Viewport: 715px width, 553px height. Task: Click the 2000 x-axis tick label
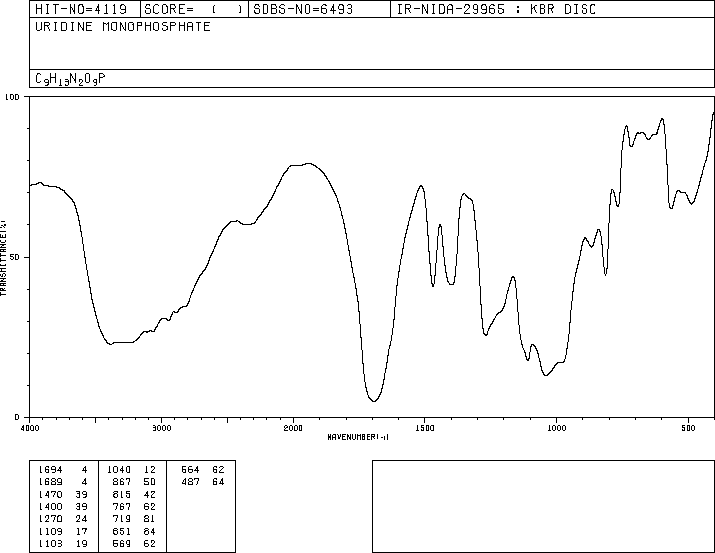[x=293, y=428]
